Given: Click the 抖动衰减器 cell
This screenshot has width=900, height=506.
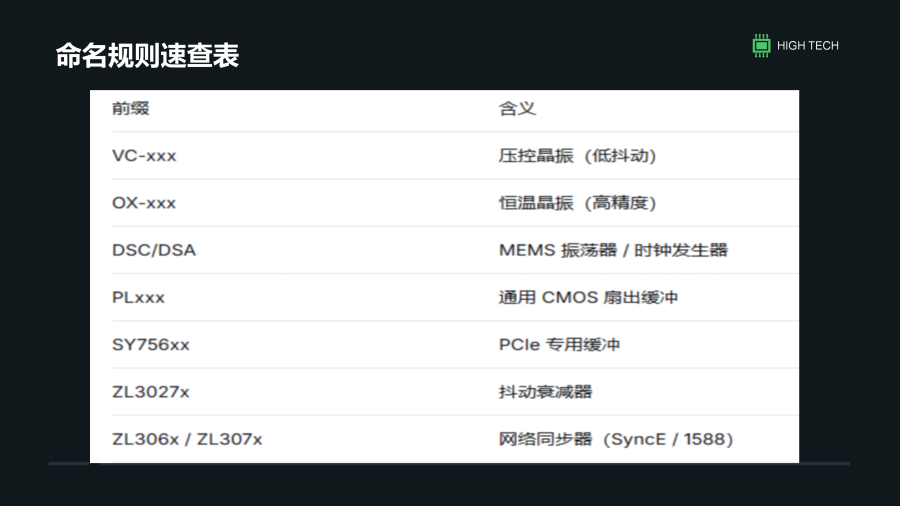Looking at the screenshot, I should coord(545,392).
